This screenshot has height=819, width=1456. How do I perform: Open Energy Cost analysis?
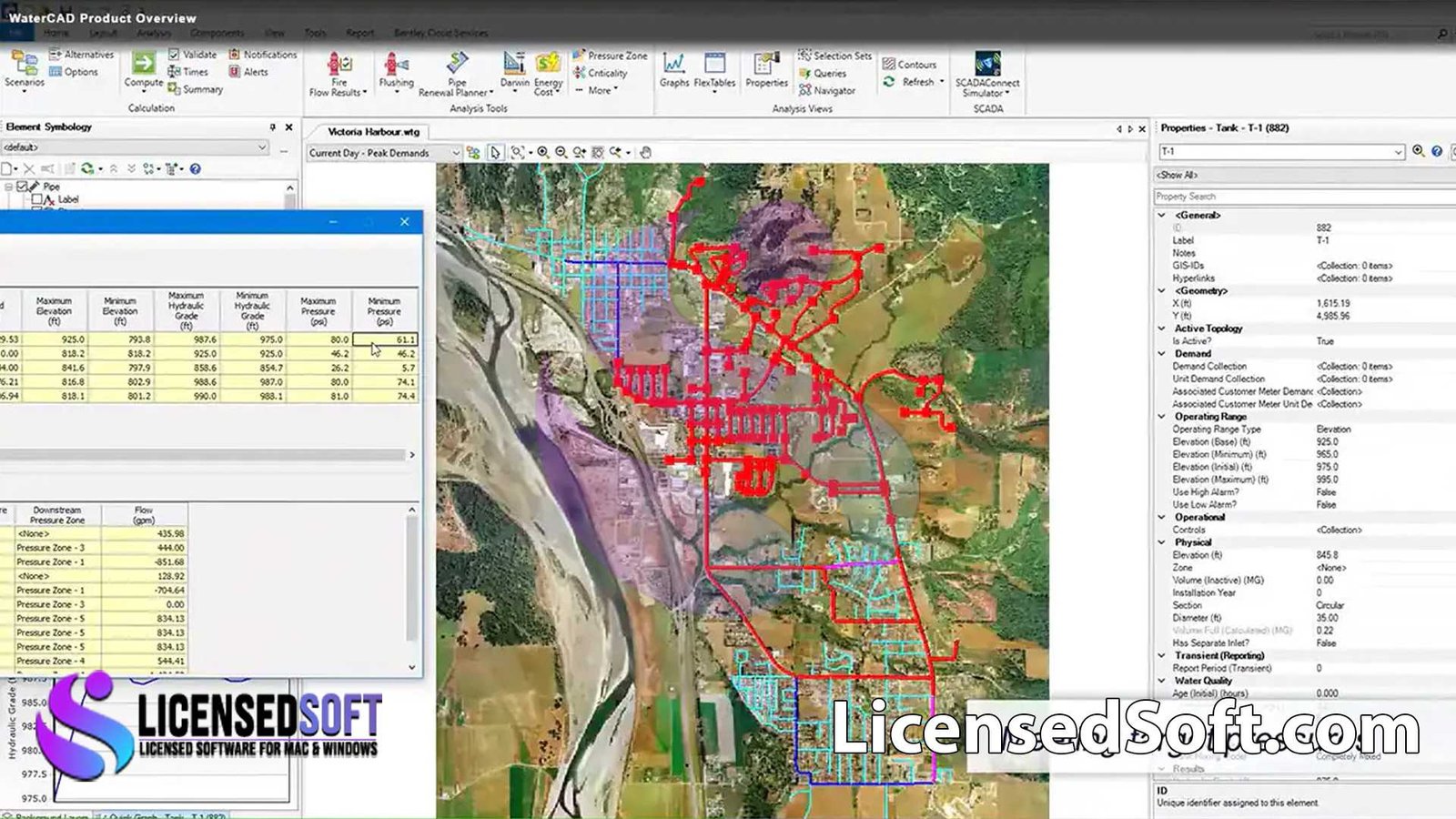(x=548, y=74)
